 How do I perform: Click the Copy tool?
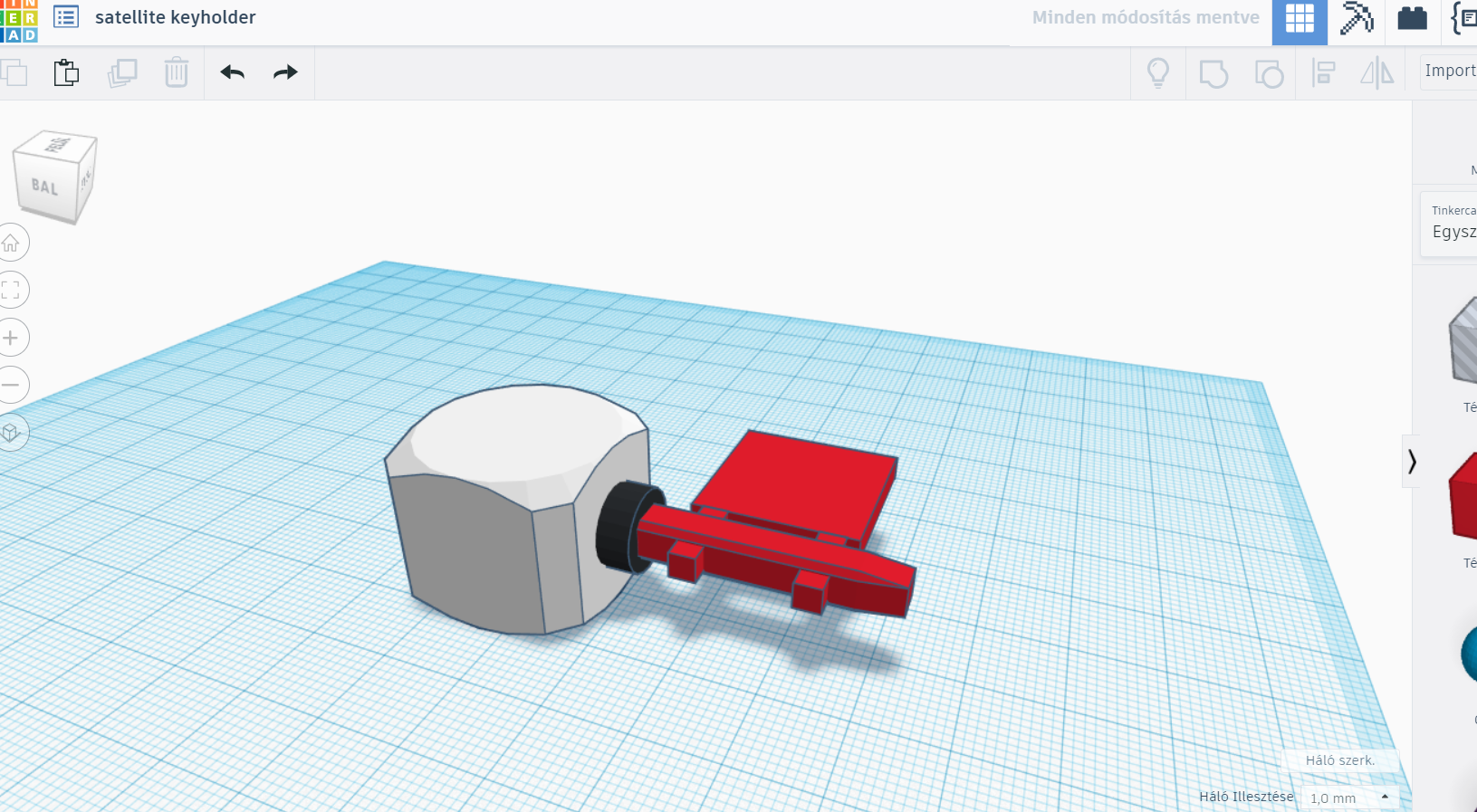pos(14,72)
